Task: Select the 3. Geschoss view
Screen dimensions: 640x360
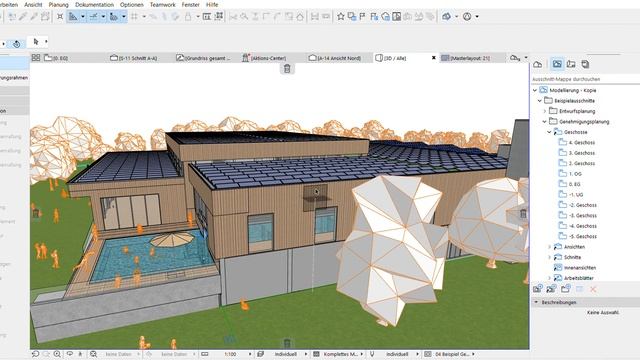Action: [x=577, y=153]
